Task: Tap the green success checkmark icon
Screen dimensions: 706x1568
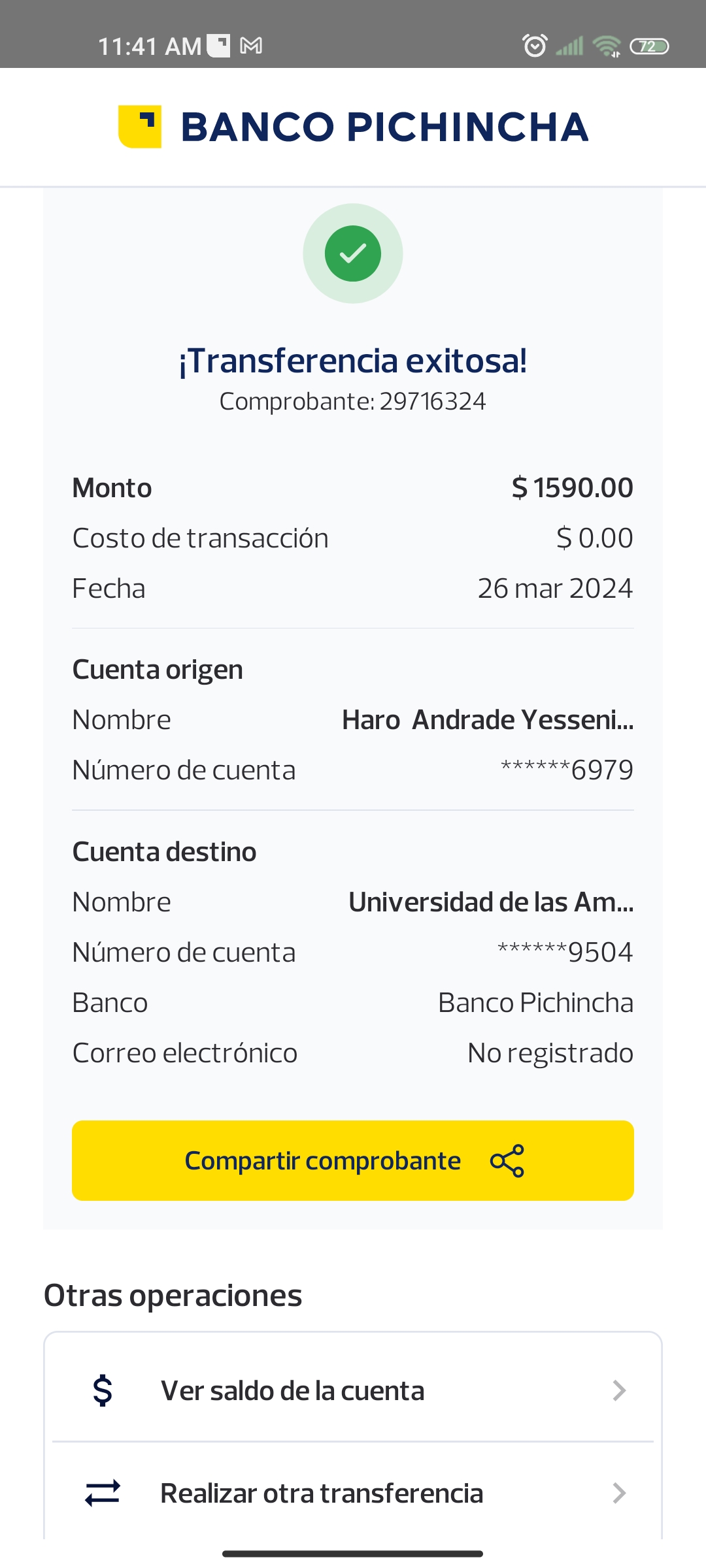Action: click(x=353, y=253)
